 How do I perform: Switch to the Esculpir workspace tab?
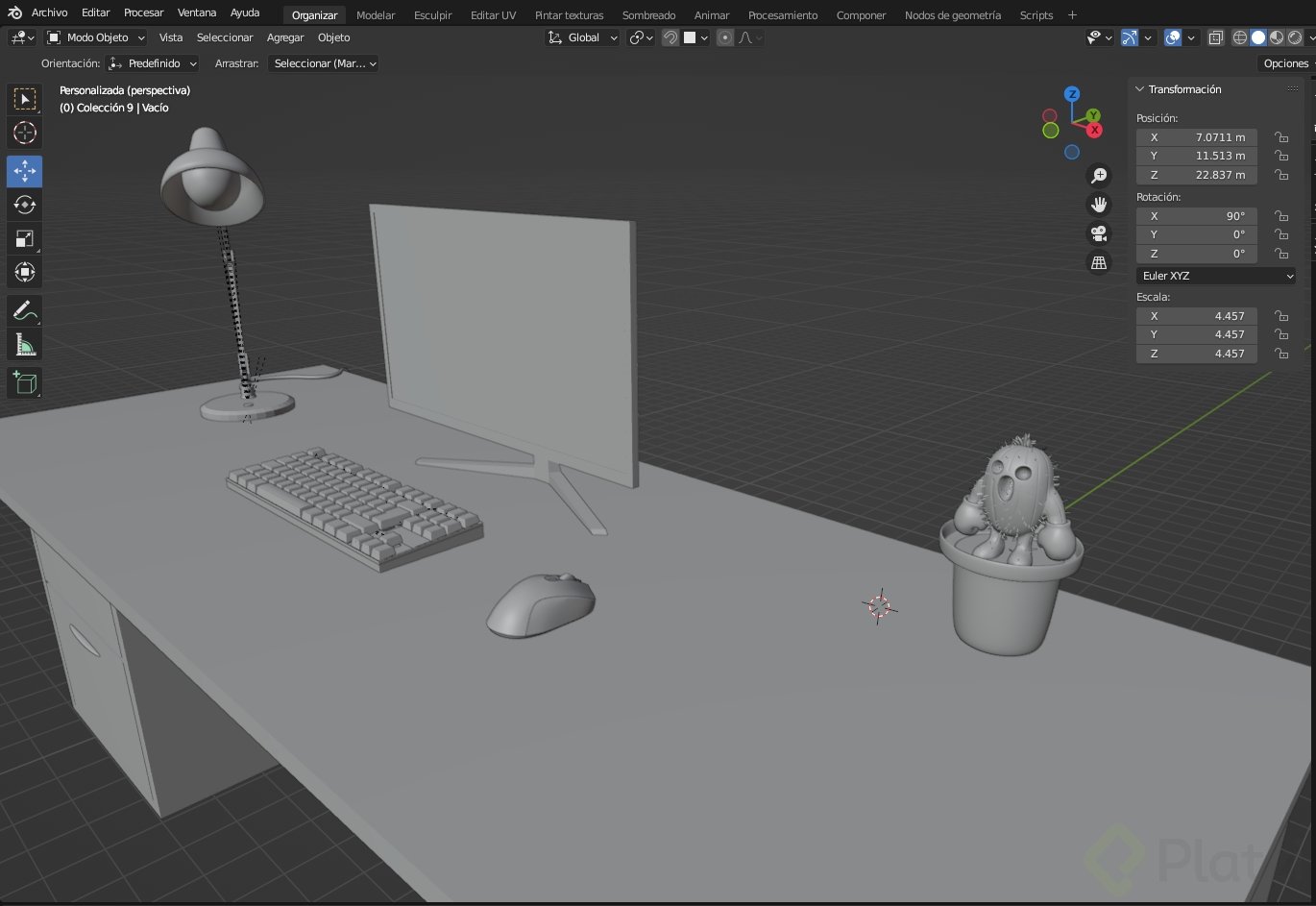tap(432, 15)
